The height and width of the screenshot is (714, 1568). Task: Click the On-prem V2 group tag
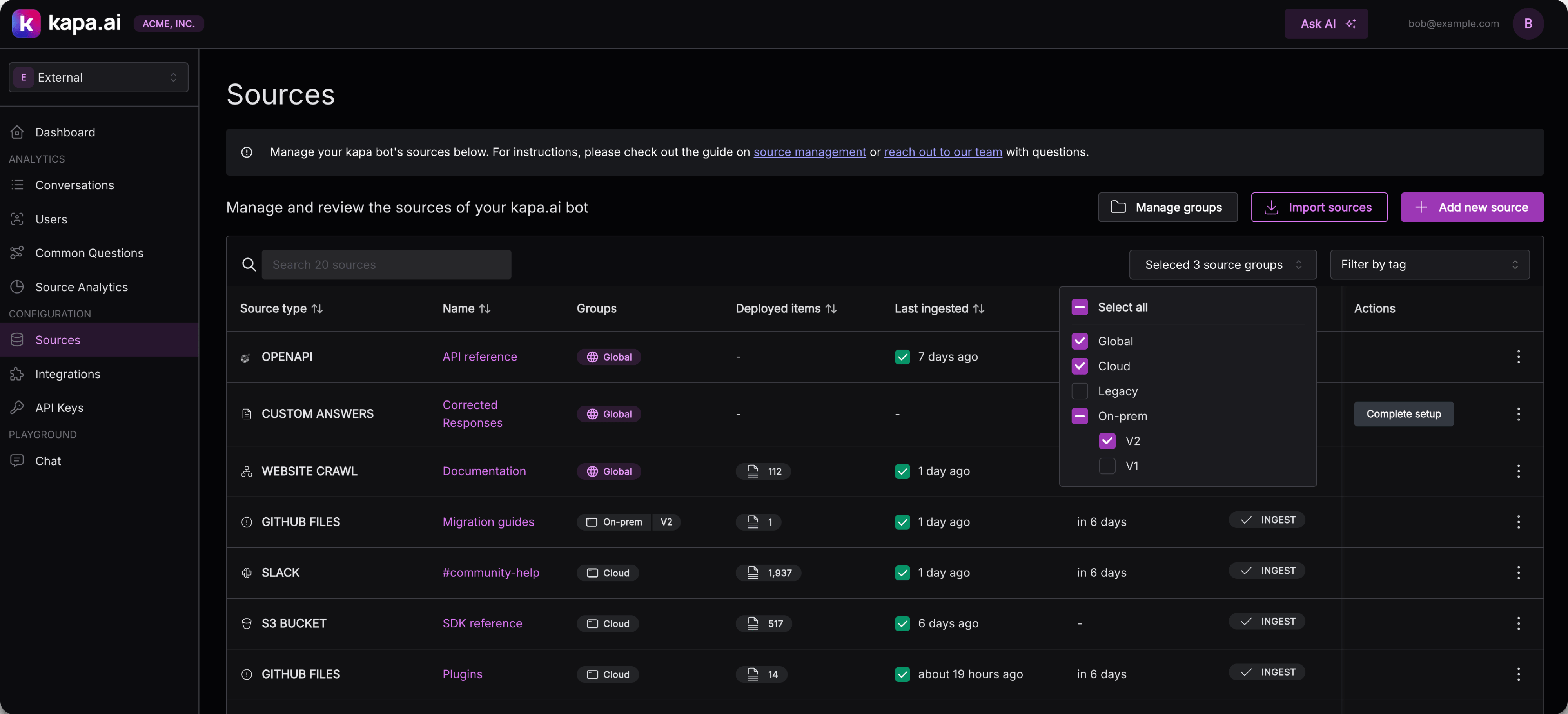click(x=628, y=522)
